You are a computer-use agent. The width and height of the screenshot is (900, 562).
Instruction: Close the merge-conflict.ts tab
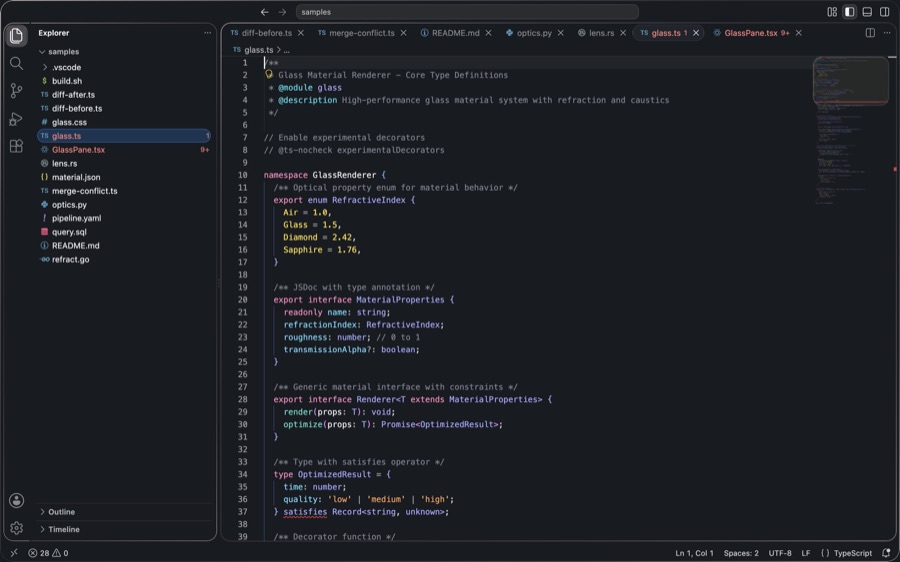click(x=404, y=33)
